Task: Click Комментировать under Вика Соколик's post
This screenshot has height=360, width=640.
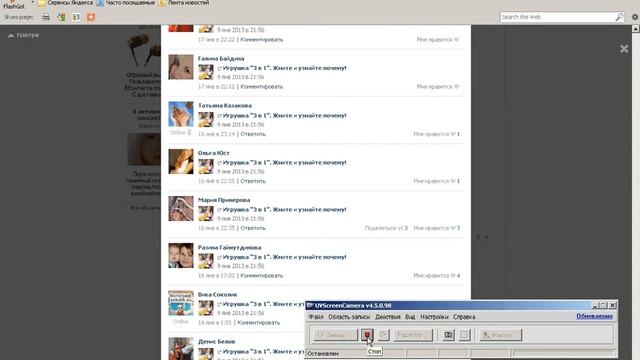Action: [259, 322]
